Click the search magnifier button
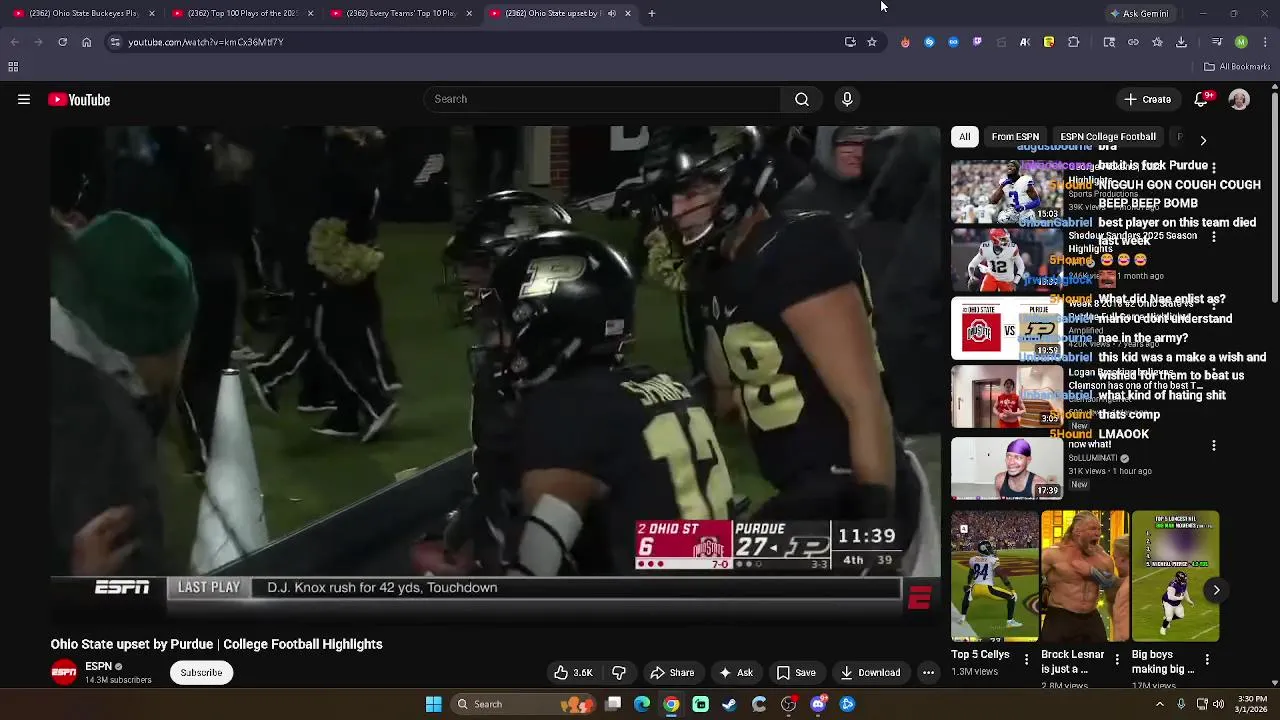Image resolution: width=1280 pixels, height=720 pixels. (x=802, y=99)
